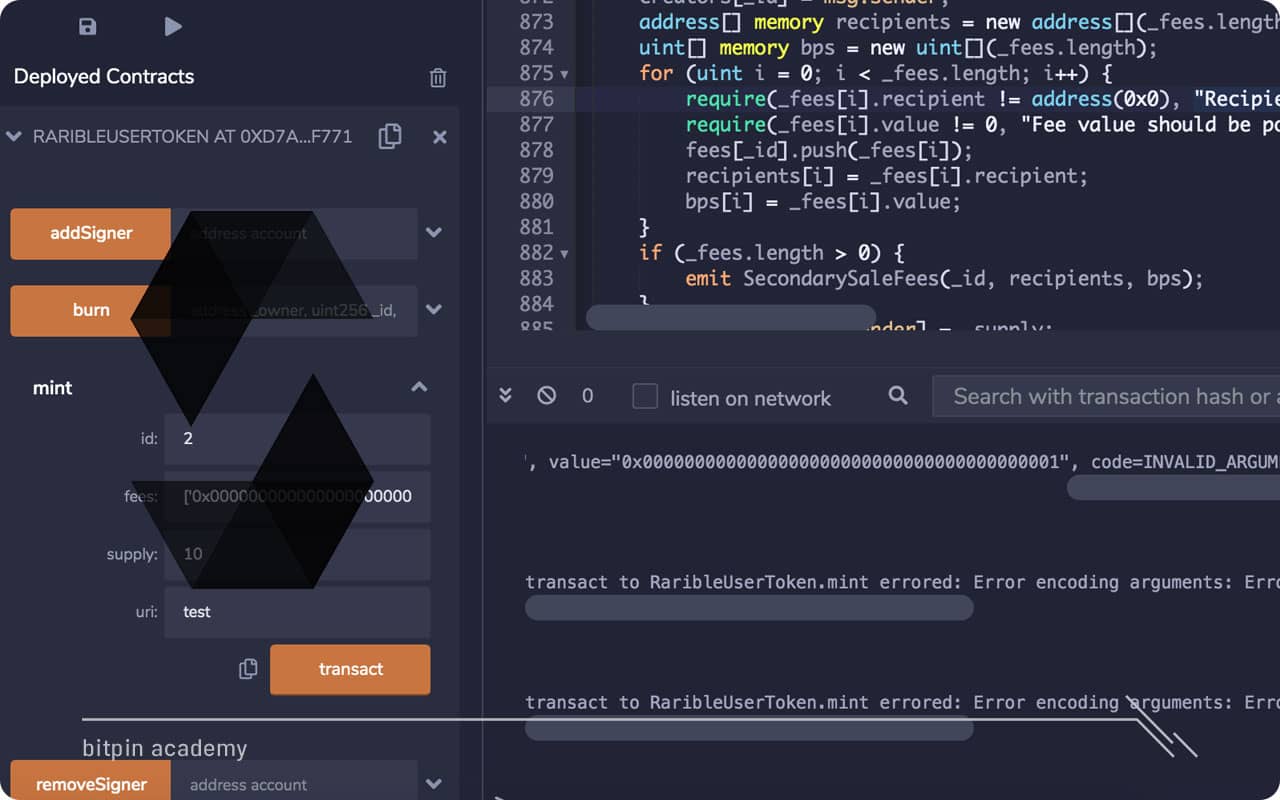Image resolution: width=1280 pixels, height=800 pixels.
Task: Toggle the terminal with the double-chevron icon
Action: (x=506, y=396)
